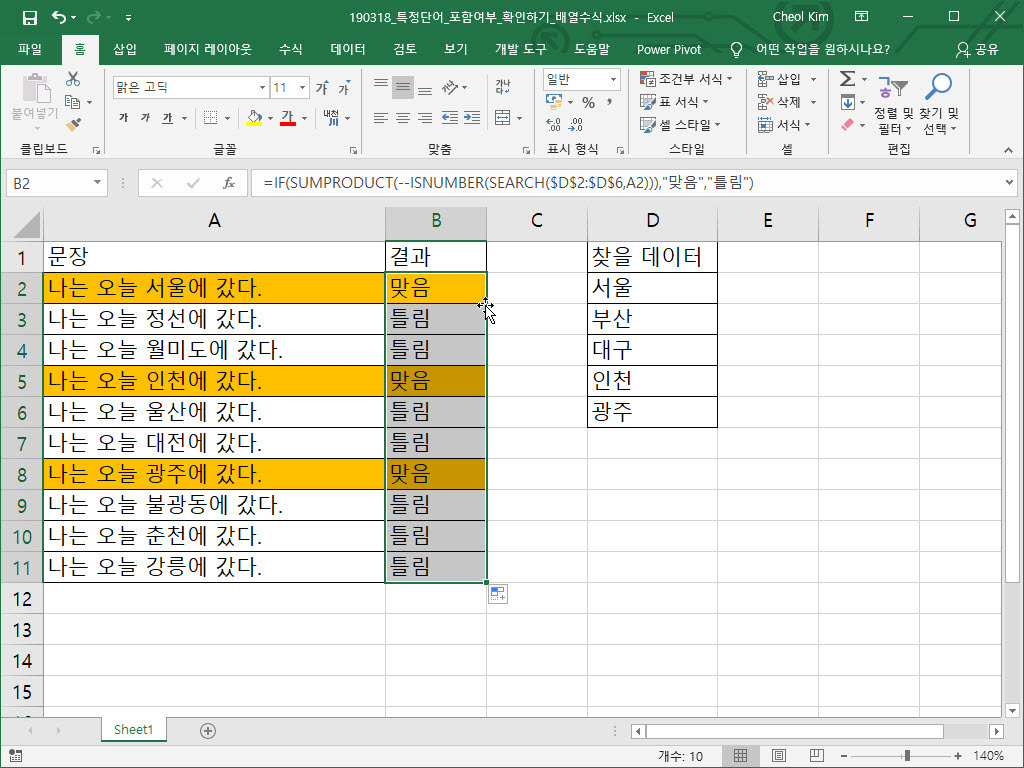
Task: Click the increase indent icon
Action: pyautogui.click(x=471, y=118)
